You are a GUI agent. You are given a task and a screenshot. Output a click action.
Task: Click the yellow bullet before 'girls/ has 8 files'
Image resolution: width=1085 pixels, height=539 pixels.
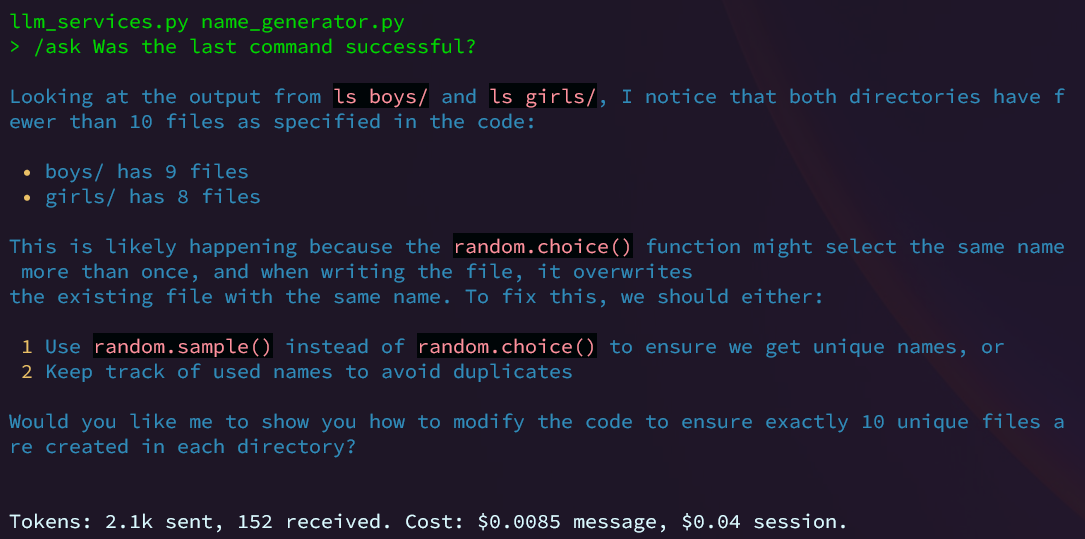[27, 198]
